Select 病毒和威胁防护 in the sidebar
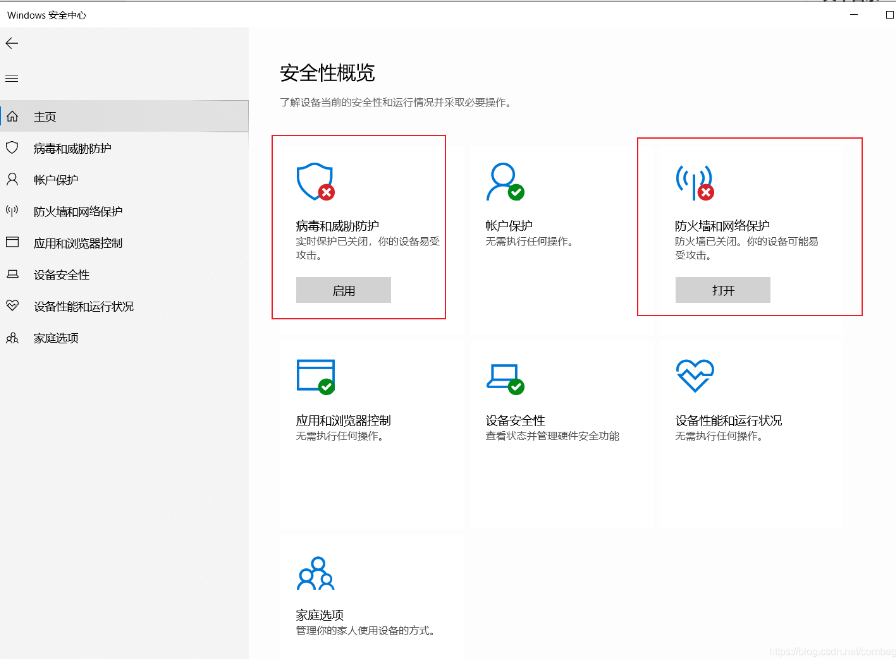The width and height of the screenshot is (896, 659). click(x=72, y=148)
